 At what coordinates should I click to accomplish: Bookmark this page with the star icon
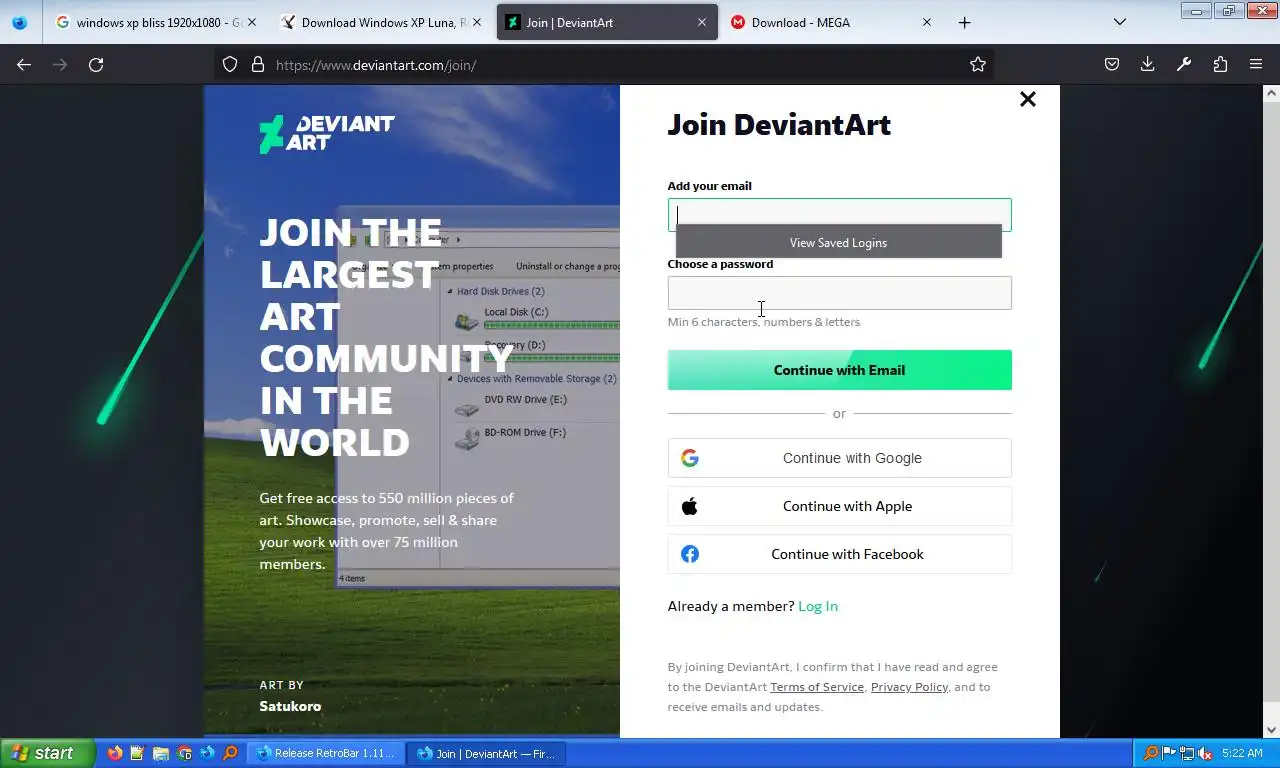point(978,64)
